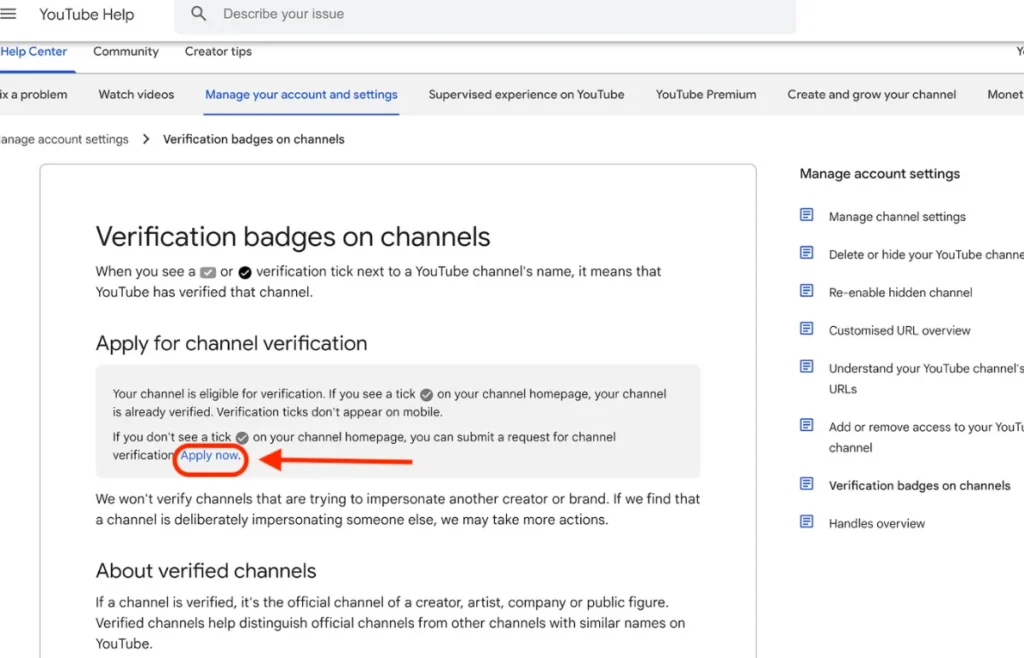
Task: Open Add or remove access article
Action: (x=926, y=437)
